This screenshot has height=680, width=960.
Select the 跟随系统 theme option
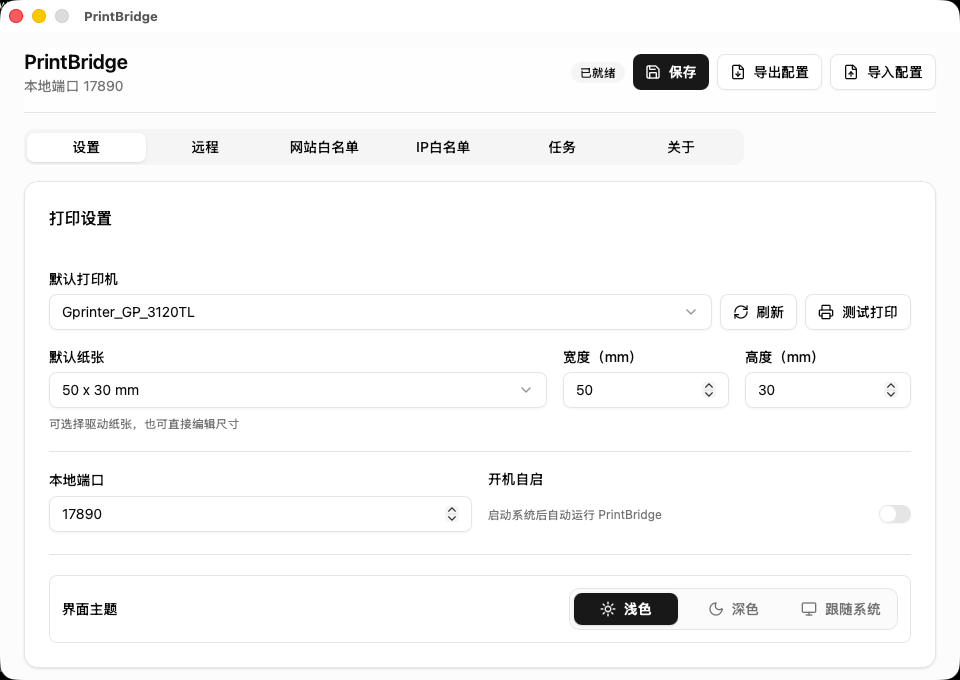841,609
